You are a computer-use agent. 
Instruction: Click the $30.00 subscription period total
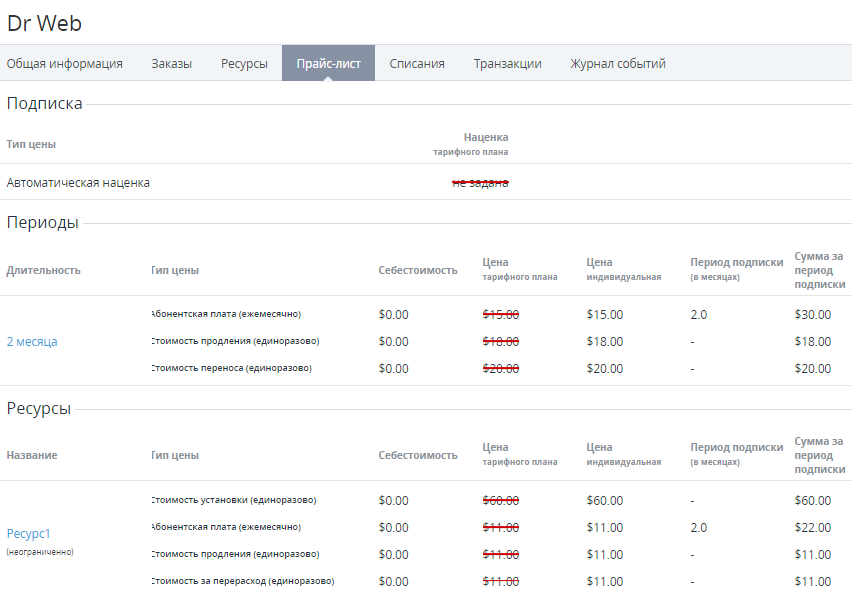(x=812, y=315)
